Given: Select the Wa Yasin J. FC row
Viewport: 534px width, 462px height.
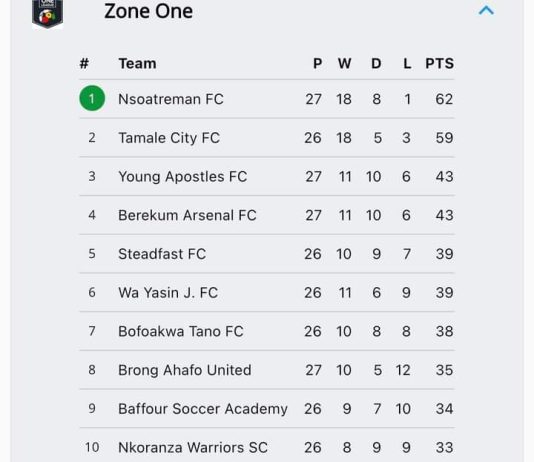Looking at the screenshot, I should (x=267, y=292).
